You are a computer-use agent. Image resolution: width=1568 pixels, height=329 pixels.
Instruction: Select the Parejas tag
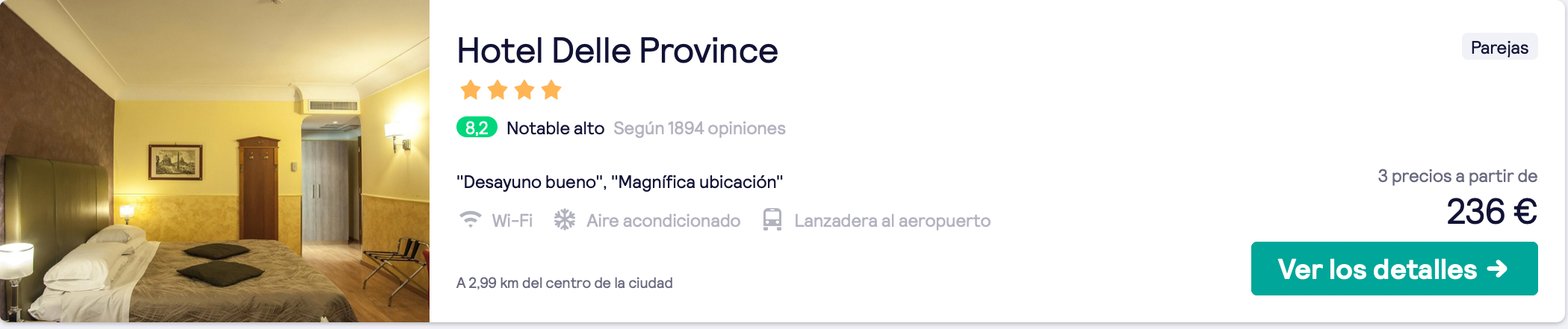[1499, 47]
